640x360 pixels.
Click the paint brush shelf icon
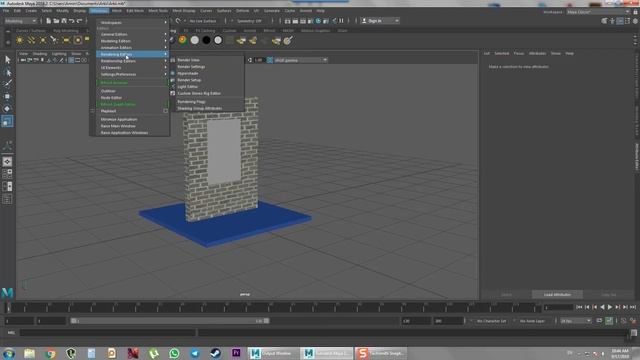point(288,40)
